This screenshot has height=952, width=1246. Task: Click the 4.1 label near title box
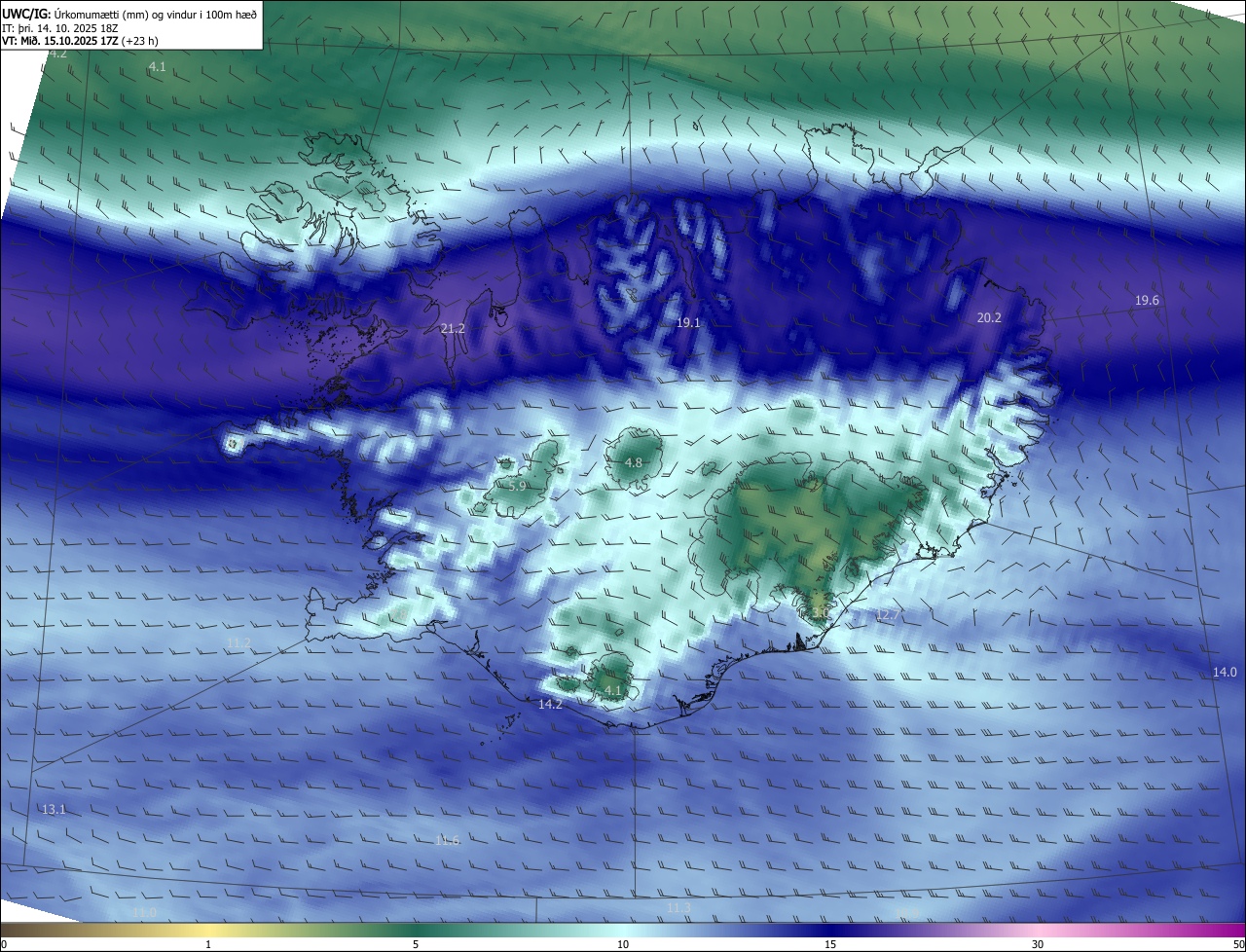pos(157,67)
